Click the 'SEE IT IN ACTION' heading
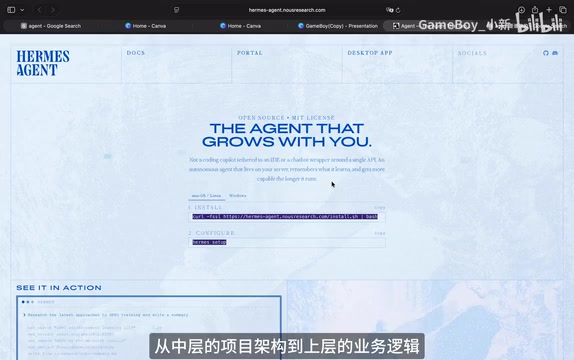The height and width of the screenshot is (360, 574). pyautogui.click(x=59, y=288)
